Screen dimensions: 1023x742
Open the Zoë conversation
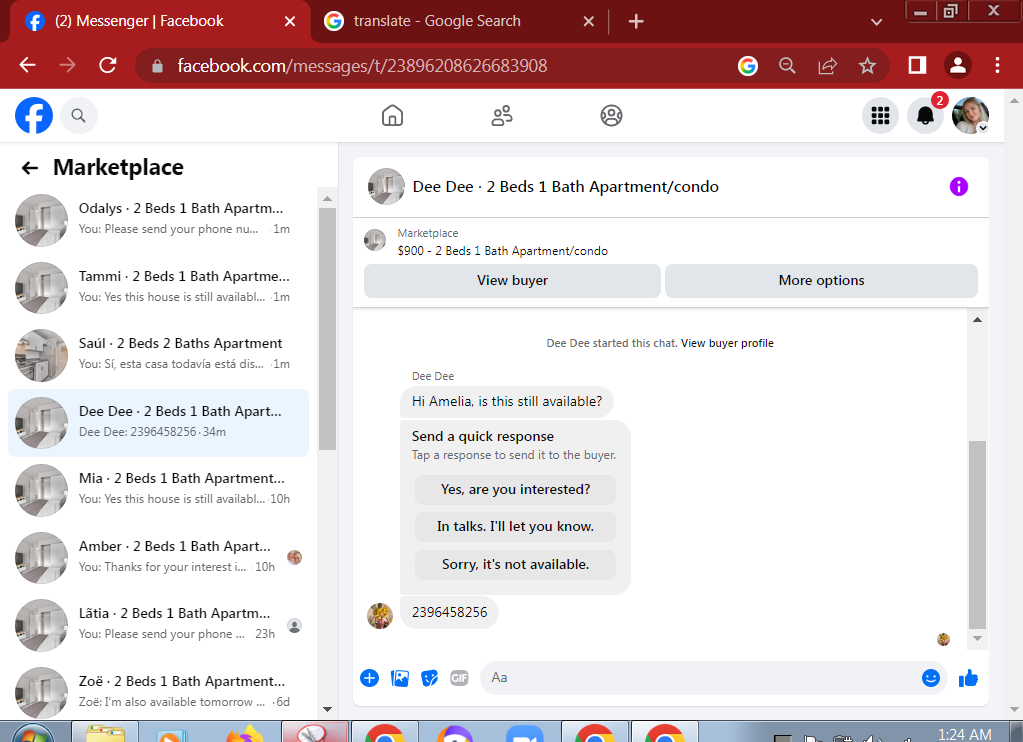tap(159, 692)
